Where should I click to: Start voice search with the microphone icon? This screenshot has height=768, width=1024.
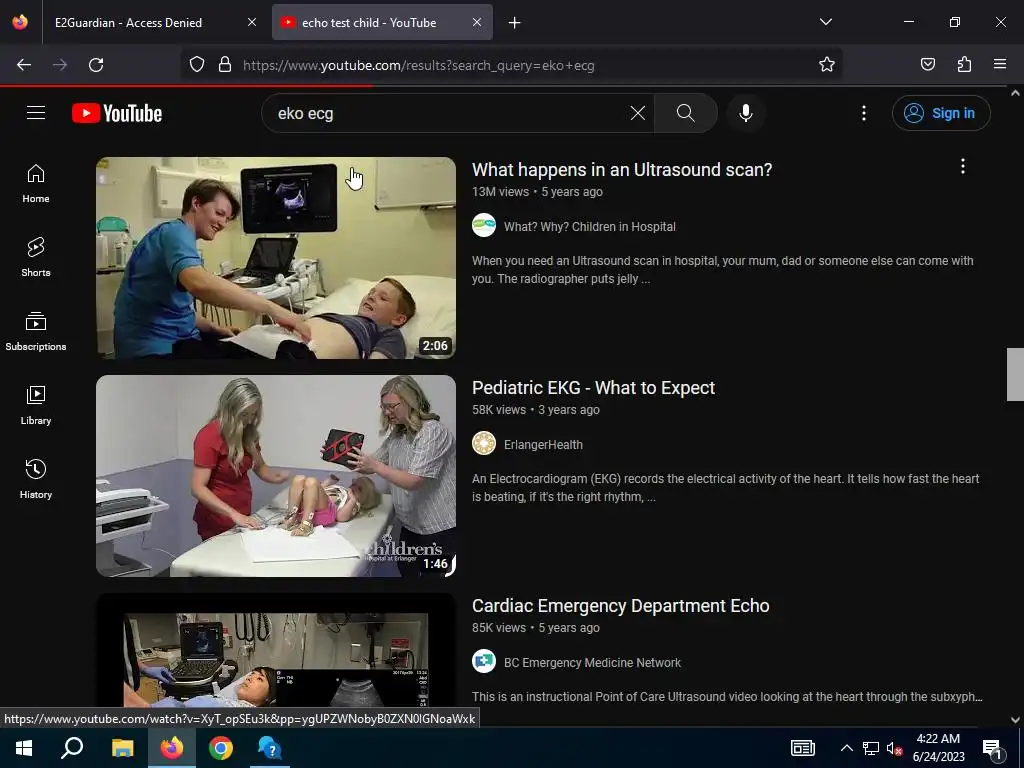745,113
